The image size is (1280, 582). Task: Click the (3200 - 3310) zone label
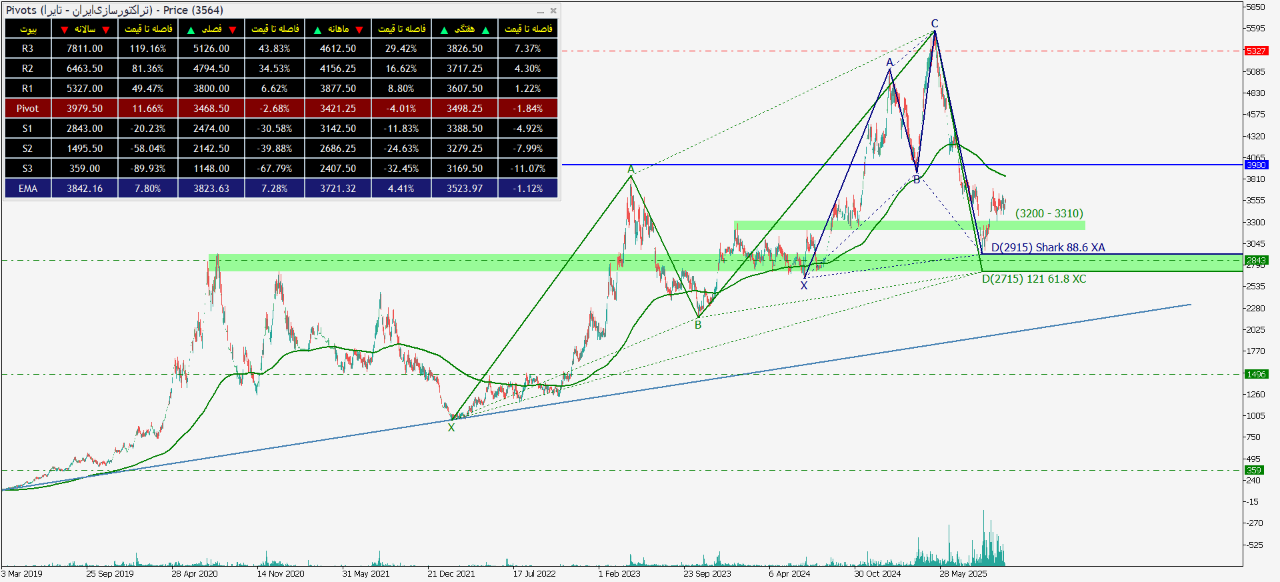point(1048,214)
